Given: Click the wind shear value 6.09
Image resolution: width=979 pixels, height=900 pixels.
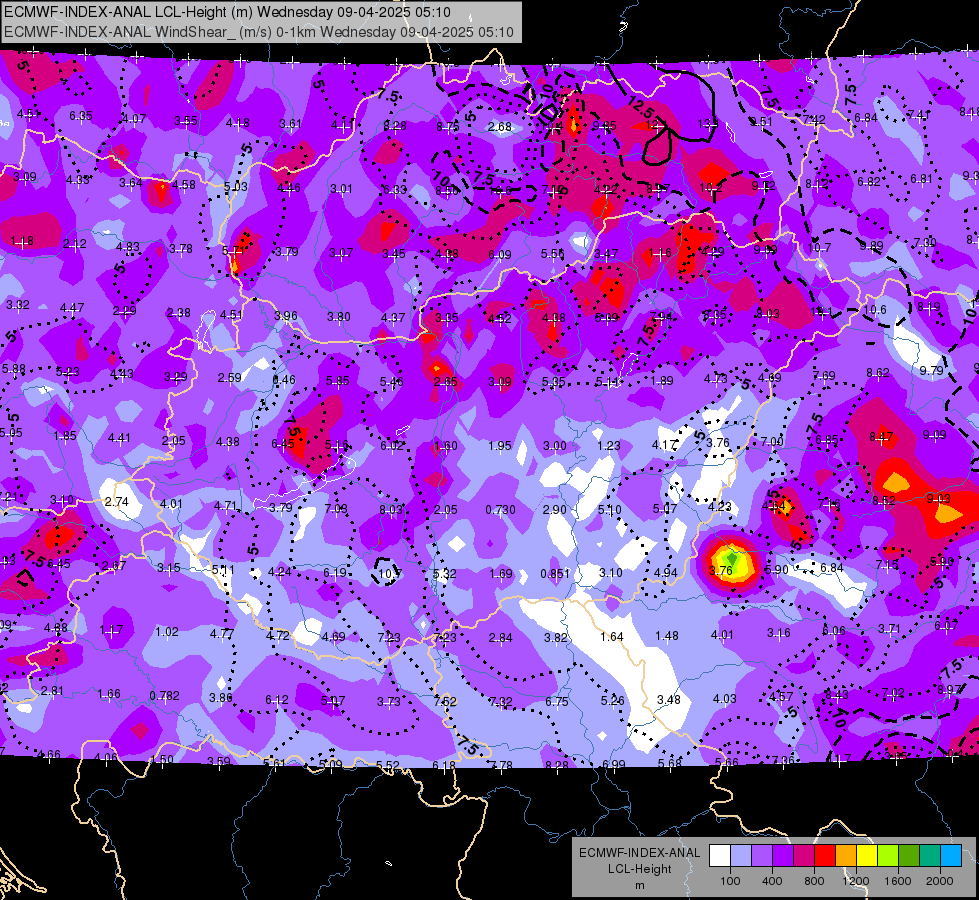Looking at the screenshot, I should point(499,254).
